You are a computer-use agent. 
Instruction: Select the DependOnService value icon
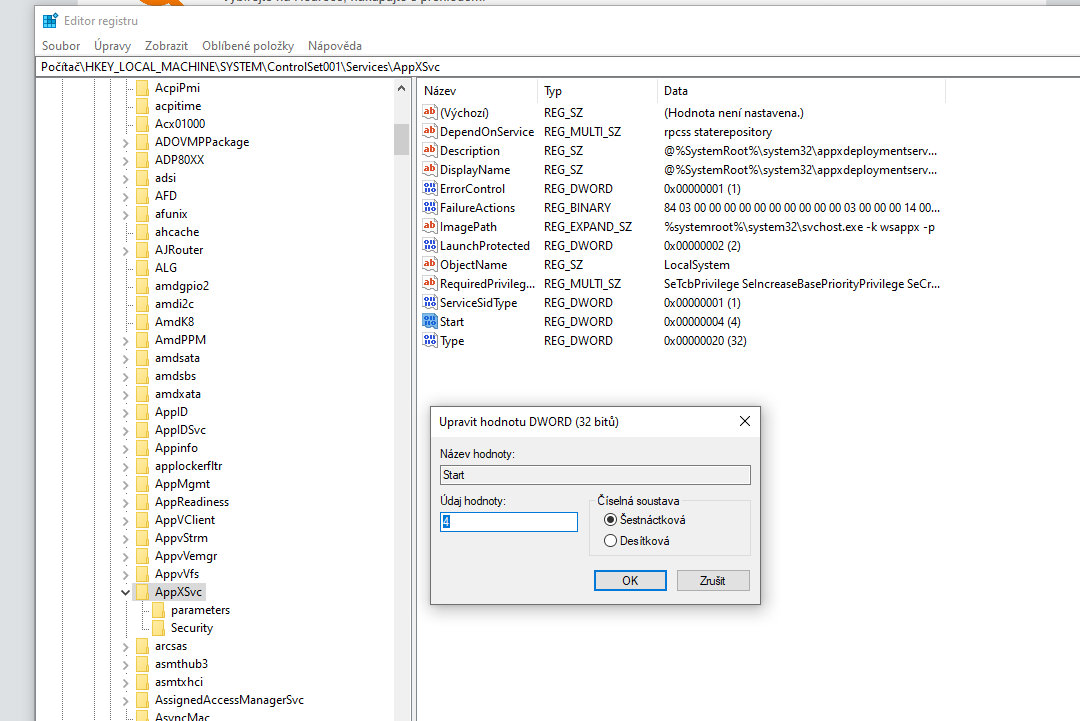click(430, 132)
